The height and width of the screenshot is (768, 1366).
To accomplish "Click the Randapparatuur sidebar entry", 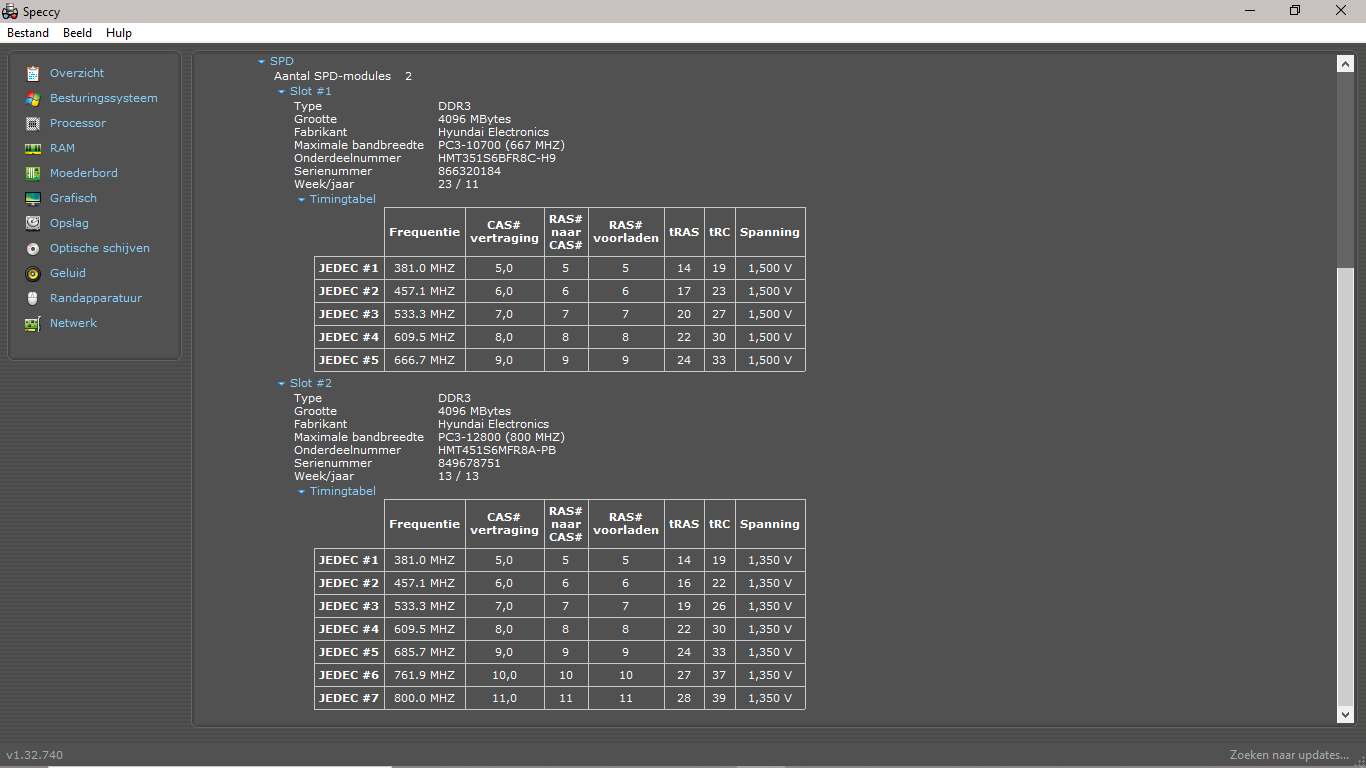I will pyautogui.click(x=95, y=298).
